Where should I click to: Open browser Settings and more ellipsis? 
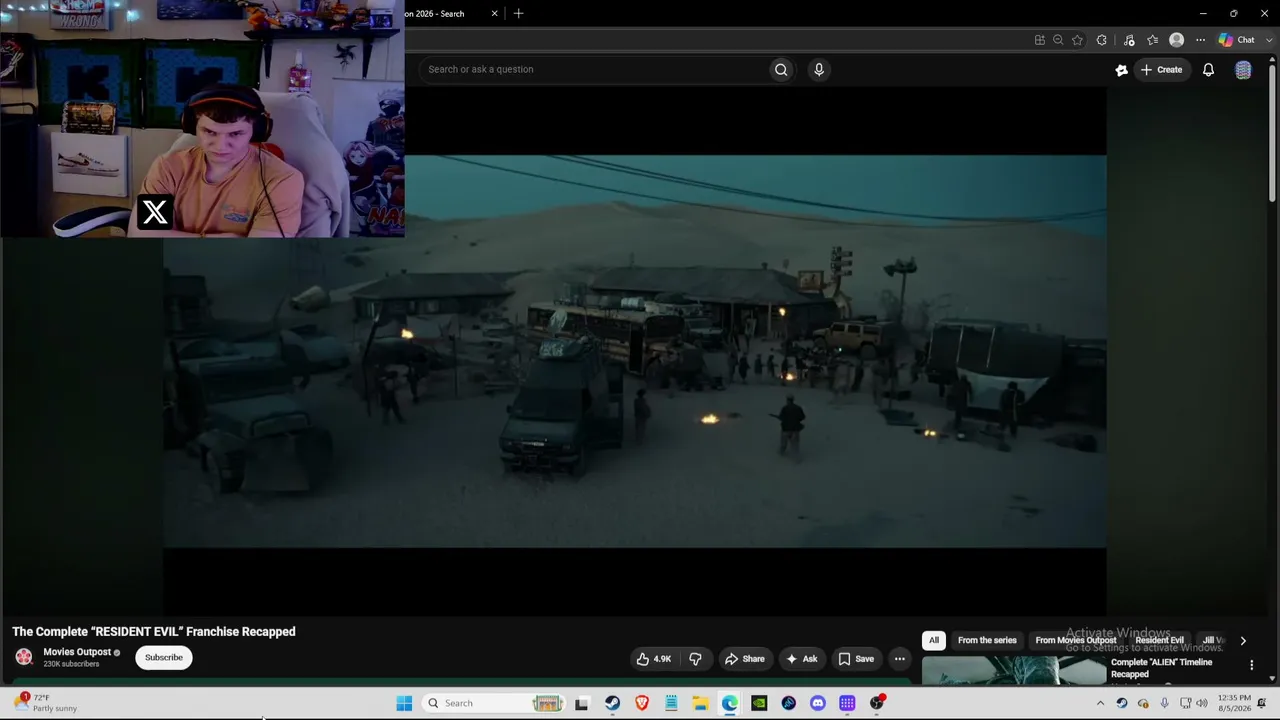point(1200,40)
